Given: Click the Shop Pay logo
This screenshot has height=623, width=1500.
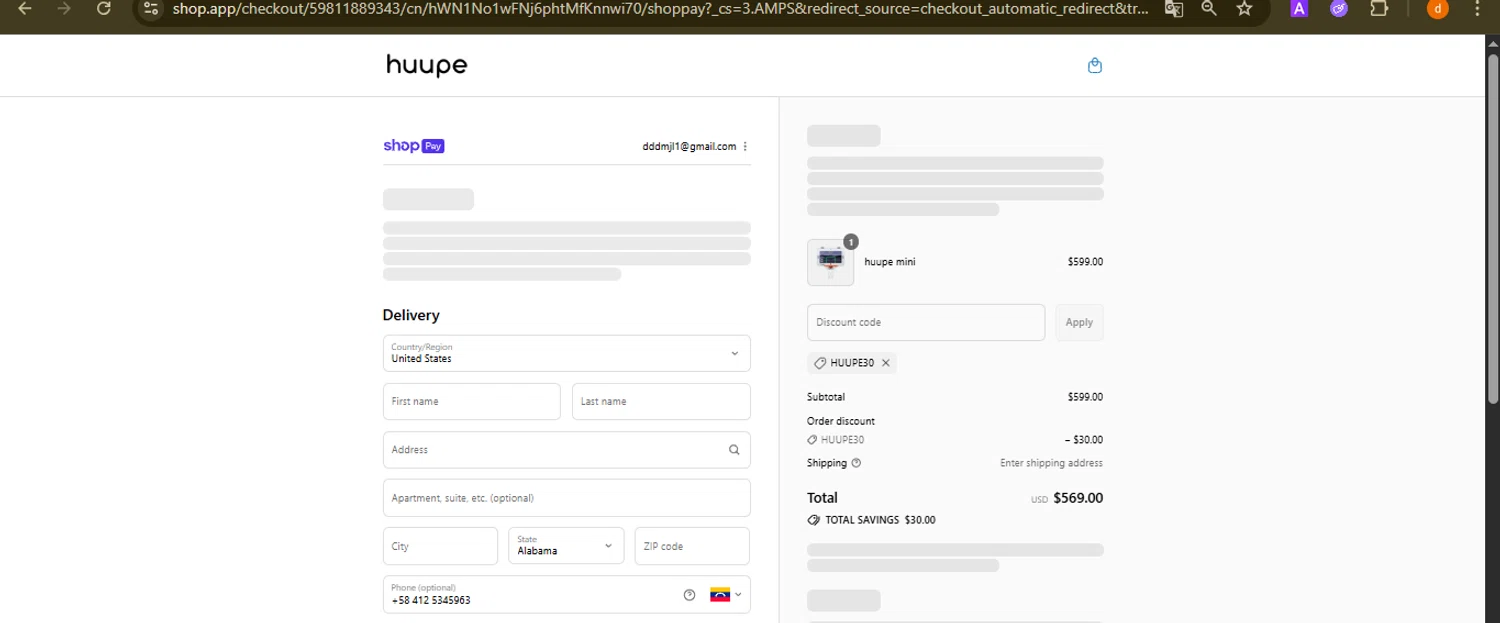Looking at the screenshot, I should coord(414,146).
